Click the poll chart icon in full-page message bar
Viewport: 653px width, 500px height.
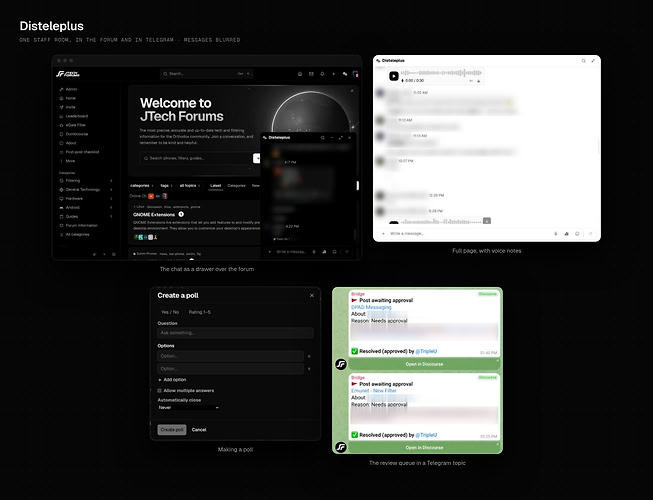click(x=566, y=234)
